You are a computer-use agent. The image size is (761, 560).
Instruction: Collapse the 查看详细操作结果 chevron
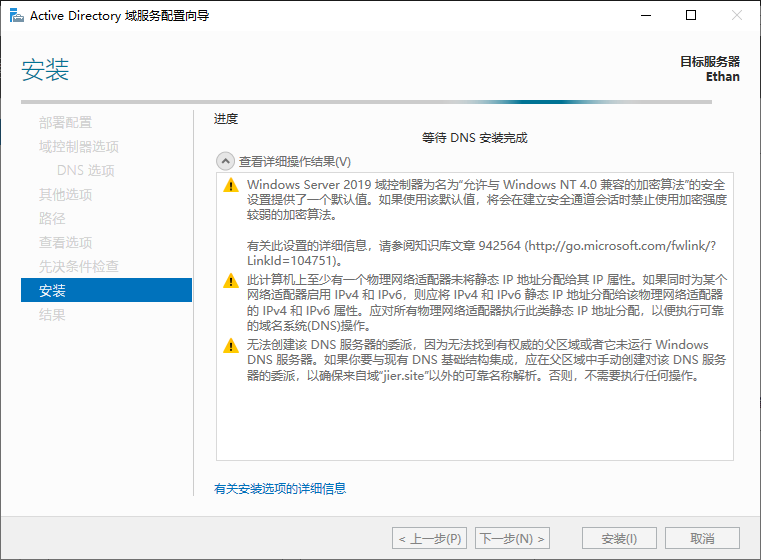click(225, 161)
